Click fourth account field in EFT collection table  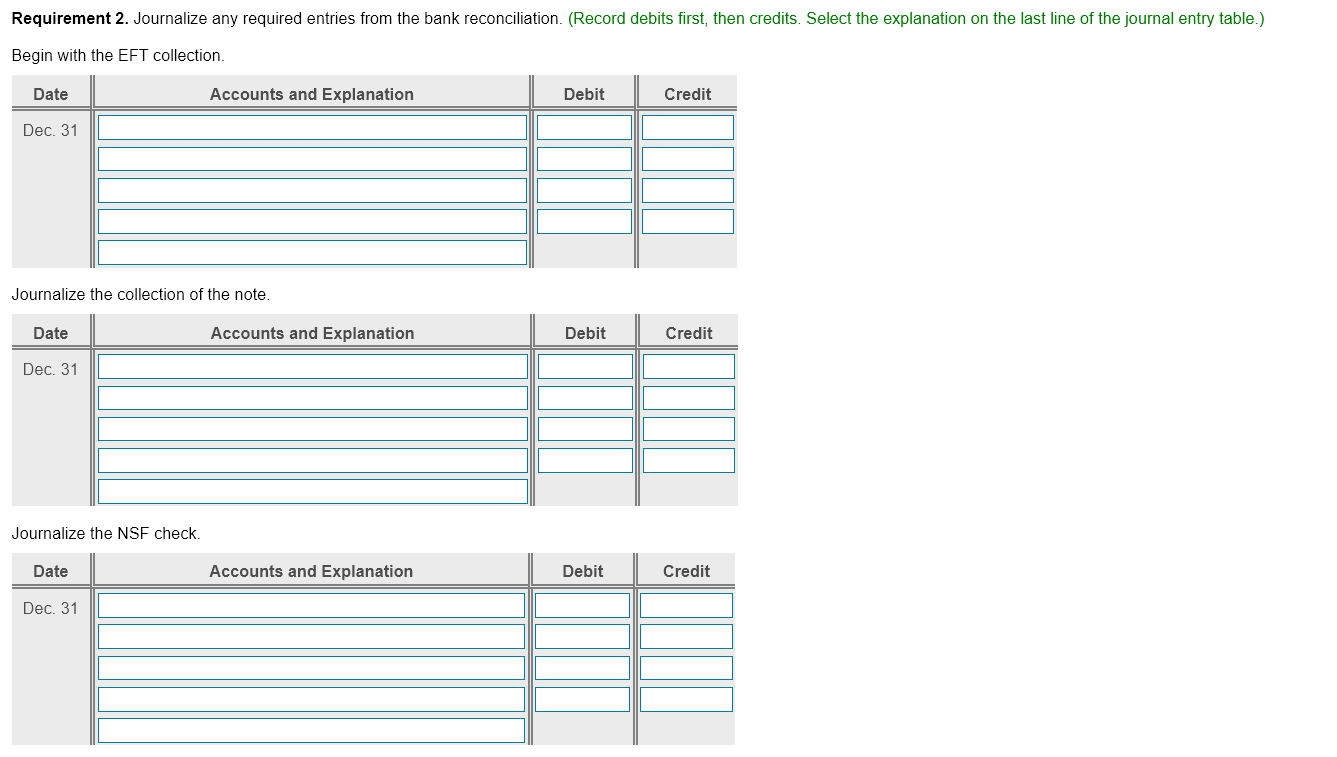click(312, 221)
